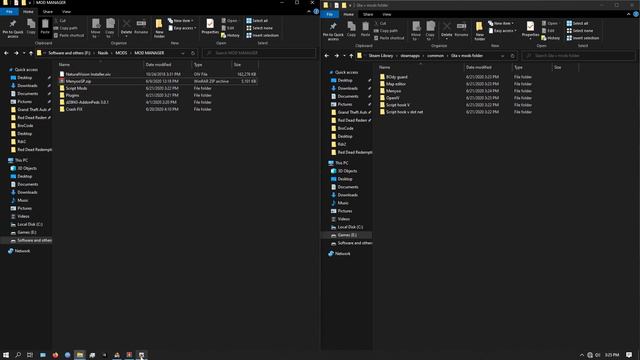Image resolution: width=640 pixels, height=360 pixels.
Task: Create a New folder in MOD MANAGER window
Action: tap(159, 28)
